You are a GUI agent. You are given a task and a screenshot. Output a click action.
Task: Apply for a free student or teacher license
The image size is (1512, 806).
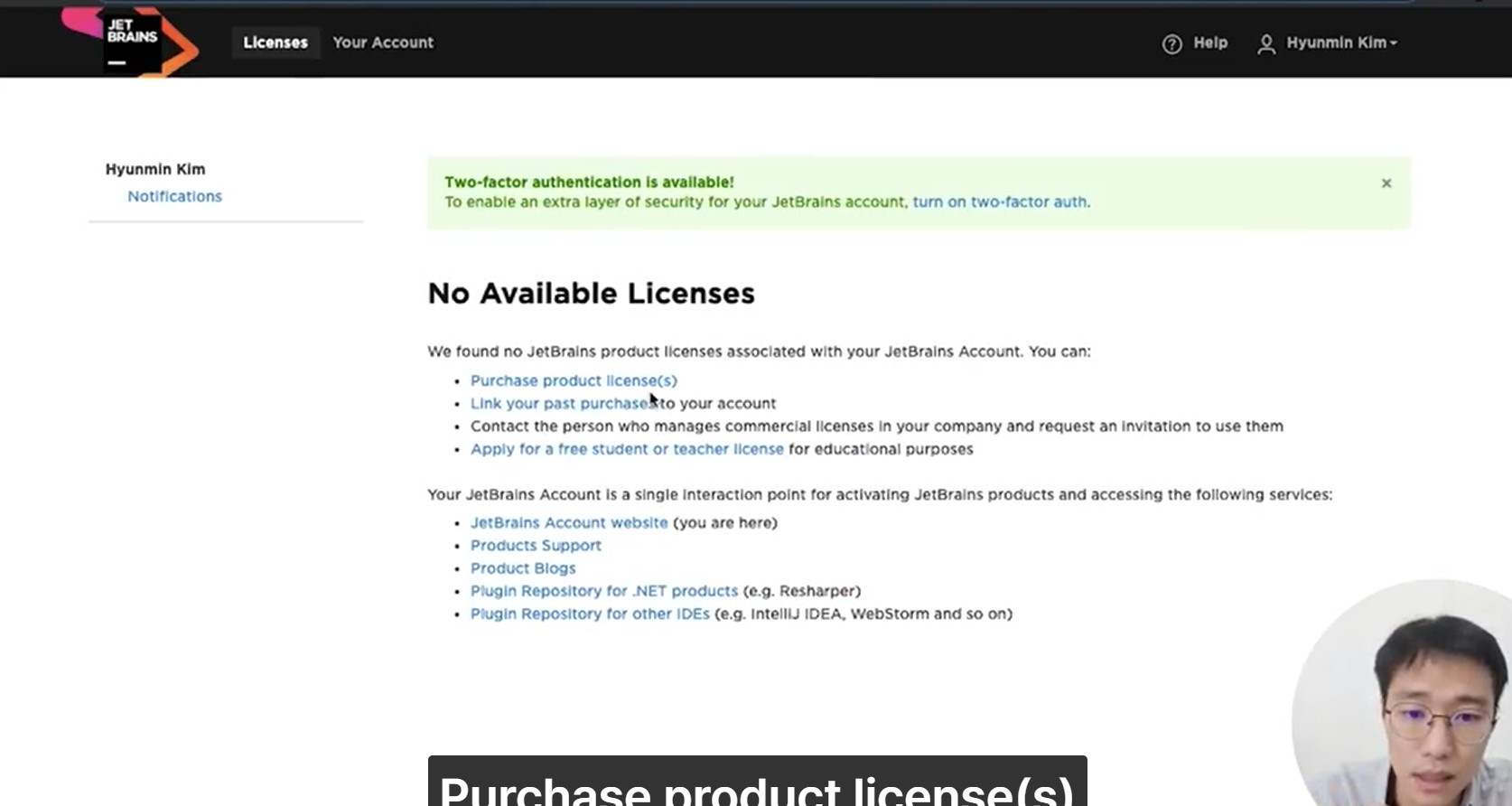[627, 449]
